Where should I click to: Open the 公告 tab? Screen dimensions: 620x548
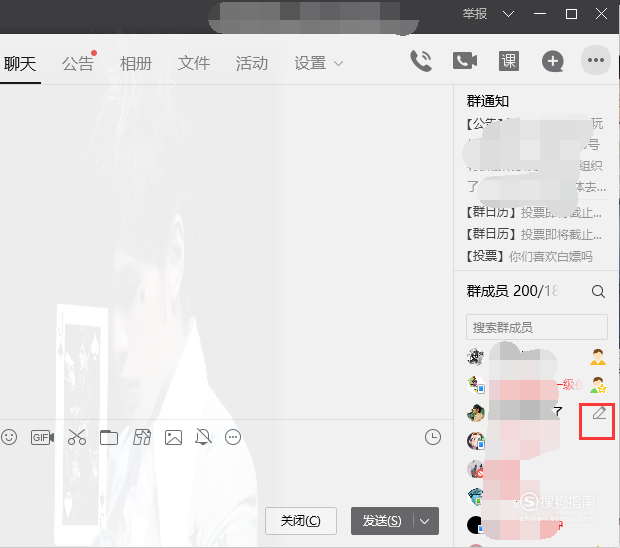coord(78,63)
